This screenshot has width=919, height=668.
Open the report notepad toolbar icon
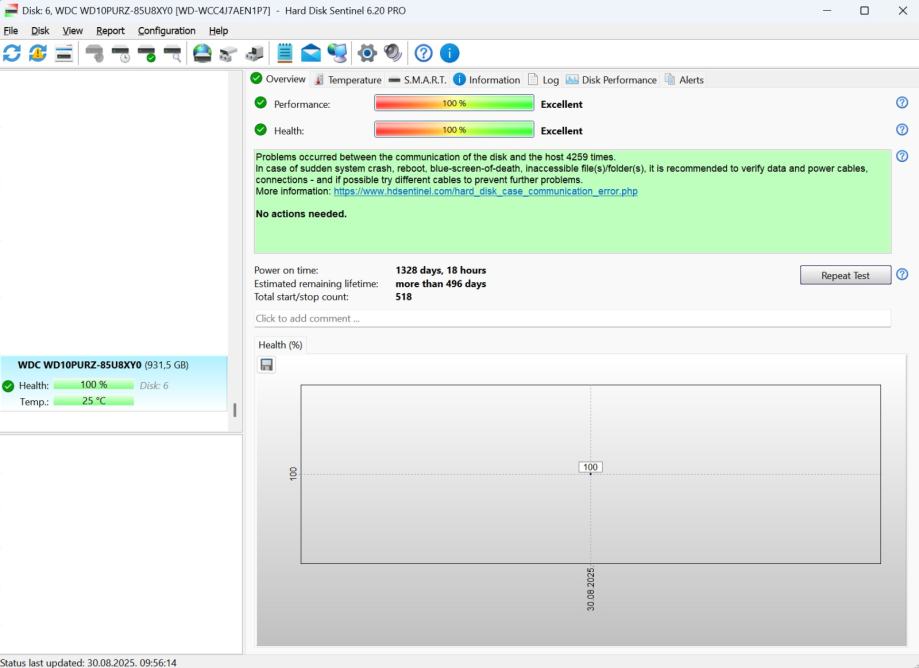click(285, 53)
